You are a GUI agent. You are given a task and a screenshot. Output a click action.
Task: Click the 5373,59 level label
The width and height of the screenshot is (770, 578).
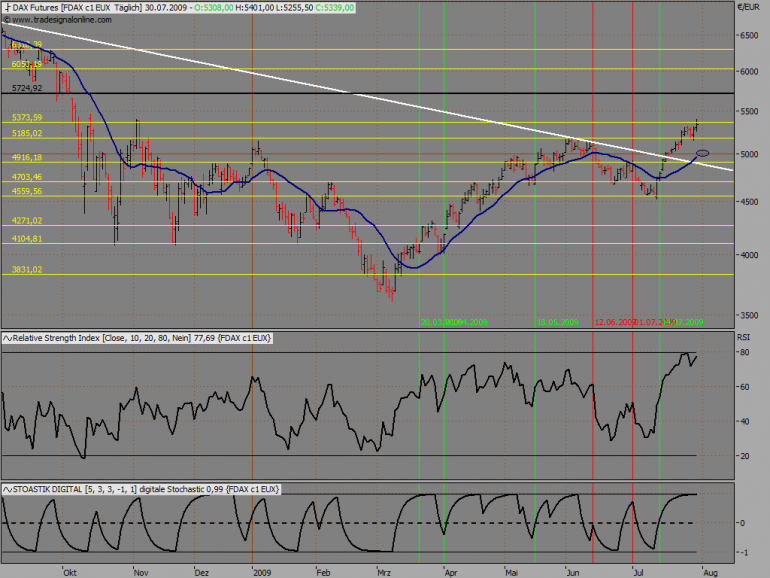coord(27,118)
